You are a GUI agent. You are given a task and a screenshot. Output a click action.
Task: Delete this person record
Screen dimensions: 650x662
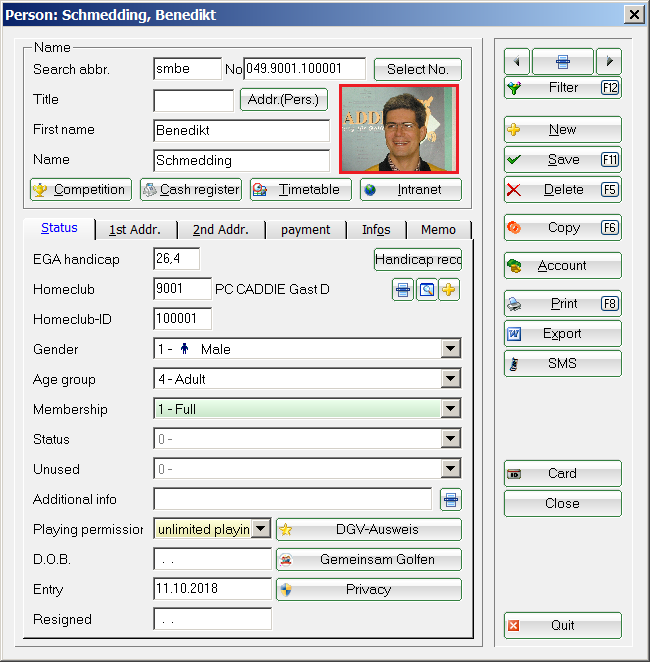(563, 190)
